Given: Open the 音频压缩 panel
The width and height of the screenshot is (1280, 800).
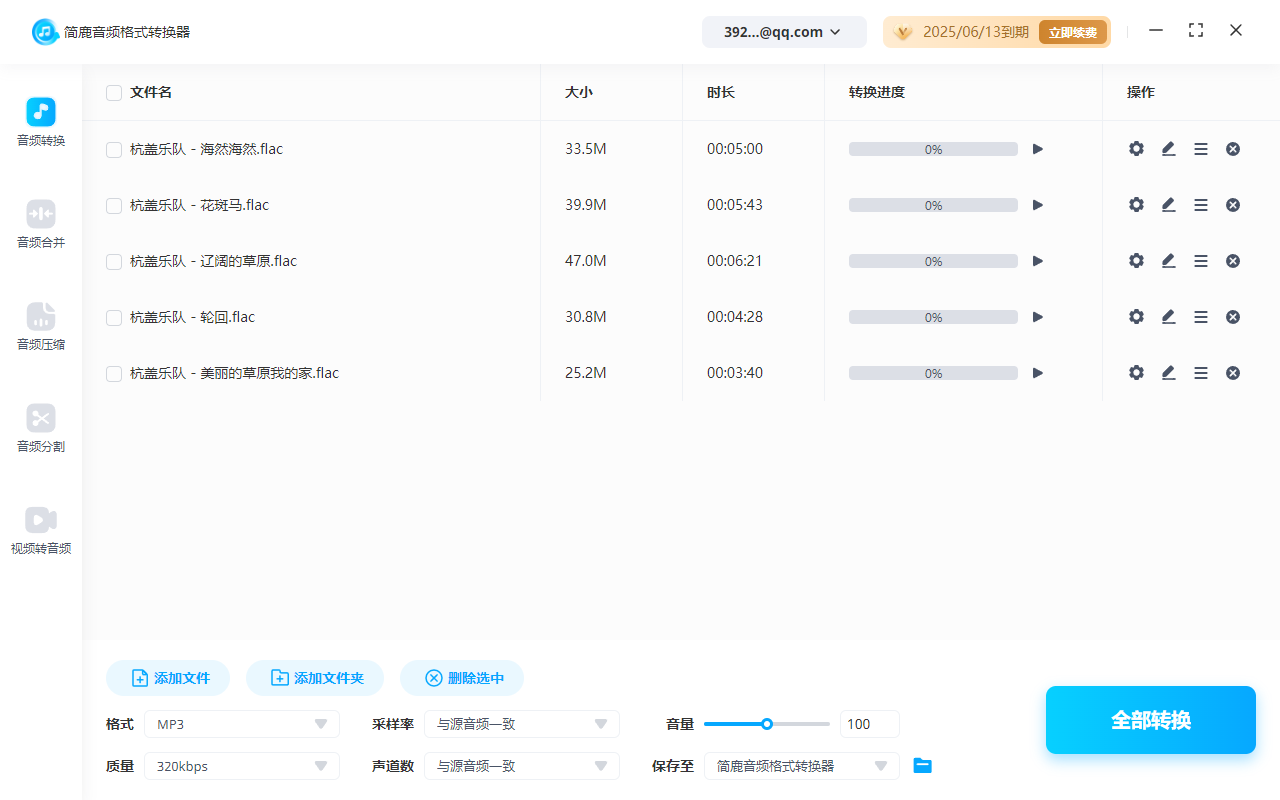Looking at the screenshot, I should pyautogui.click(x=40, y=326).
